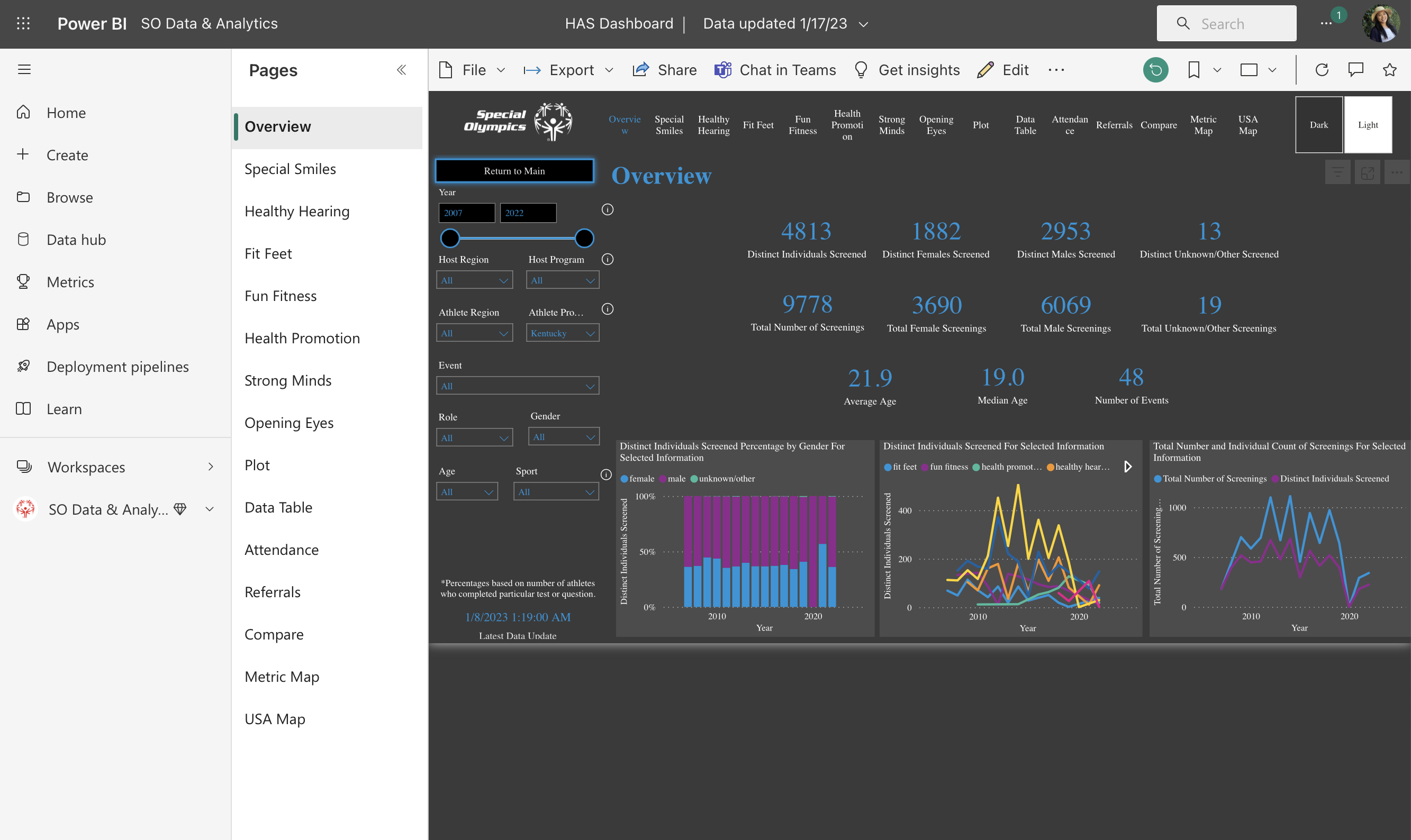Image resolution: width=1411 pixels, height=840 pixels.
Task: Open the Bookmarks icon
Action: [x=1193, y=70]
